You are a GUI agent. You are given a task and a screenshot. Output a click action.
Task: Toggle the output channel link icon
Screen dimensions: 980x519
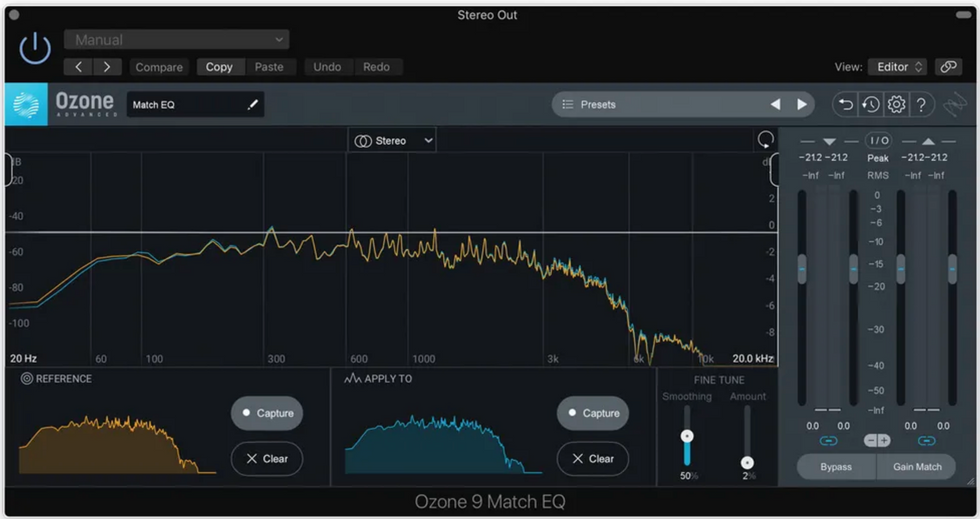pyautogui.click(x=927, y=441)
